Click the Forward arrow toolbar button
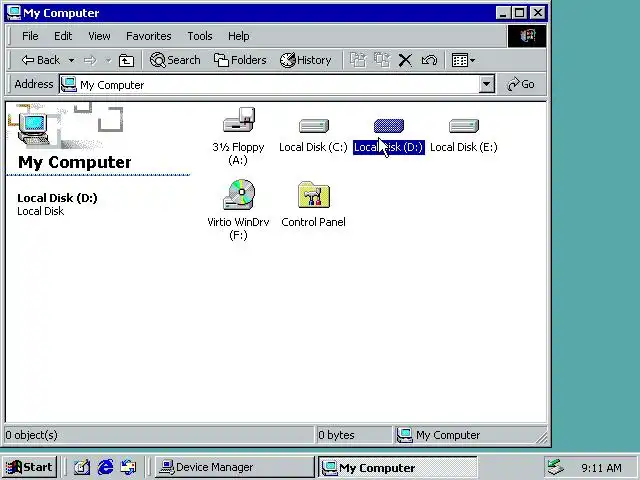This screenshot has height=480, width=640. (90, 60)
